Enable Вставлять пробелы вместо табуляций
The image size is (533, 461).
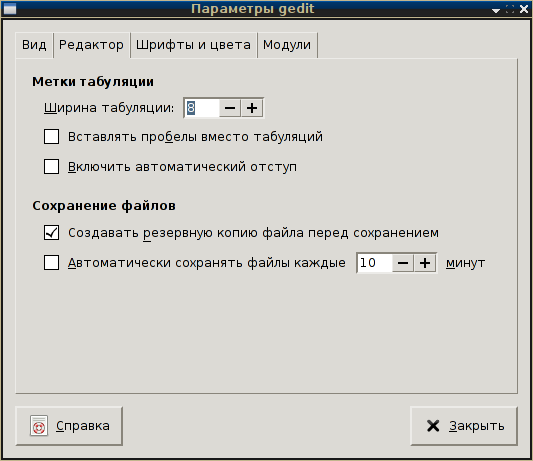tap(51, 137)
